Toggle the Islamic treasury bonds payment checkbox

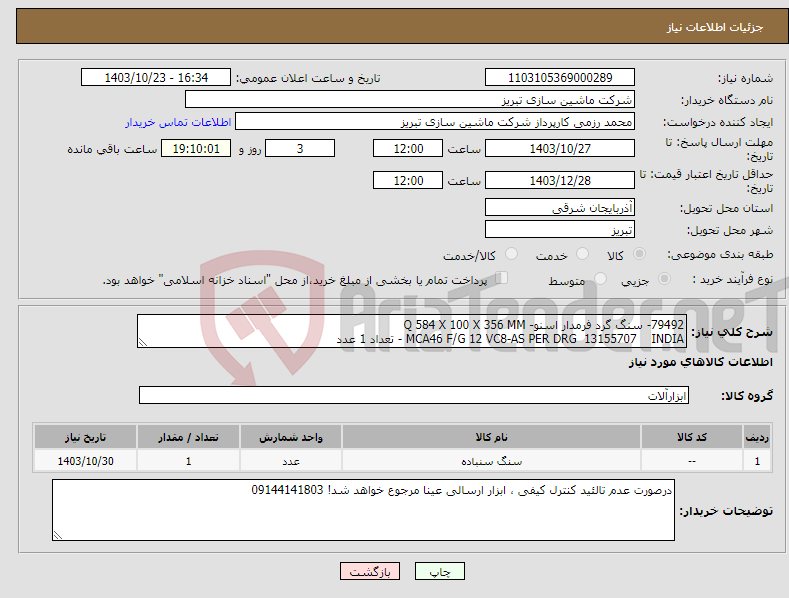coord(502,278)
